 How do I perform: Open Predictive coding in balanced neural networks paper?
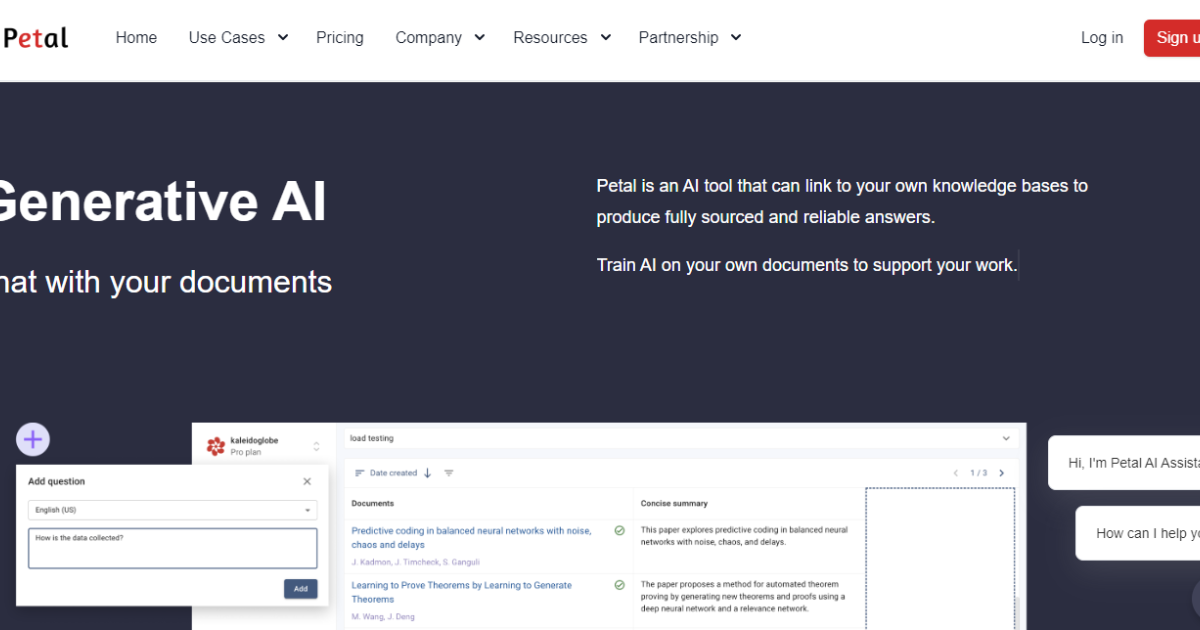471,538
